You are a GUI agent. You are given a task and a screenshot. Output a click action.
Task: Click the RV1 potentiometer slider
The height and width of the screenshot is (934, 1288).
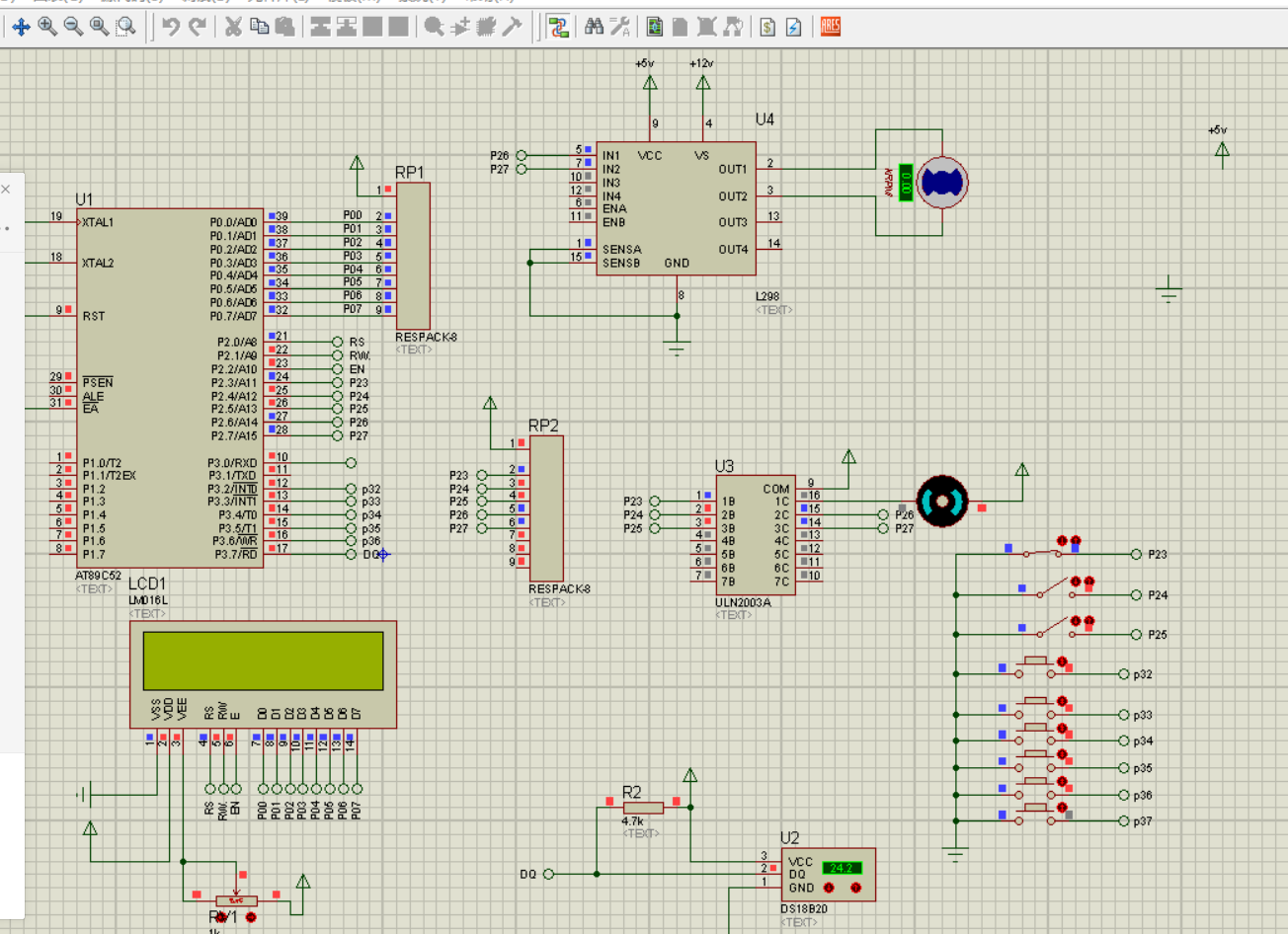(236, 900)
